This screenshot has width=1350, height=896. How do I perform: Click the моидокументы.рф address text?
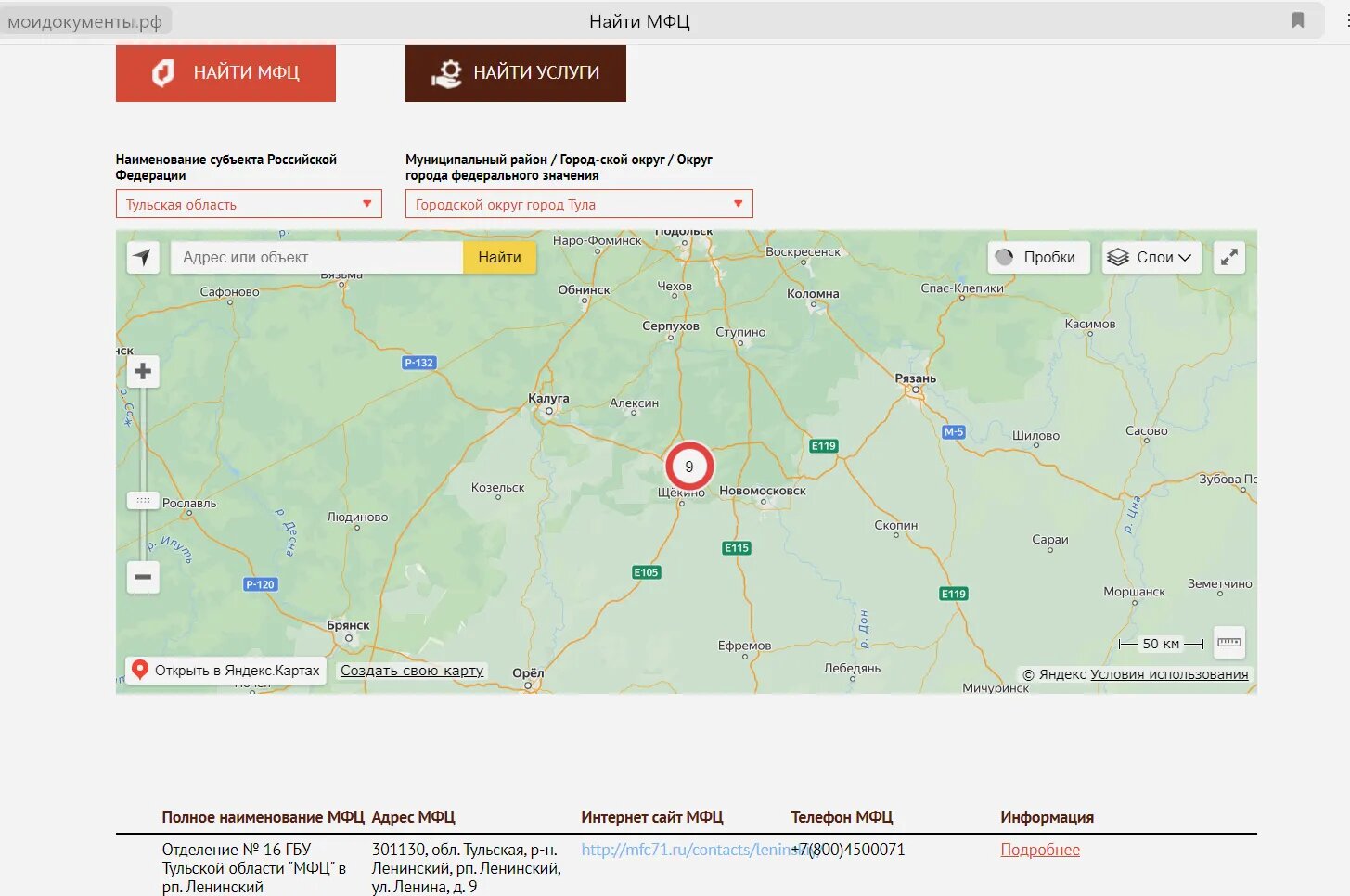pyautogui.click(x=84, y=21)
